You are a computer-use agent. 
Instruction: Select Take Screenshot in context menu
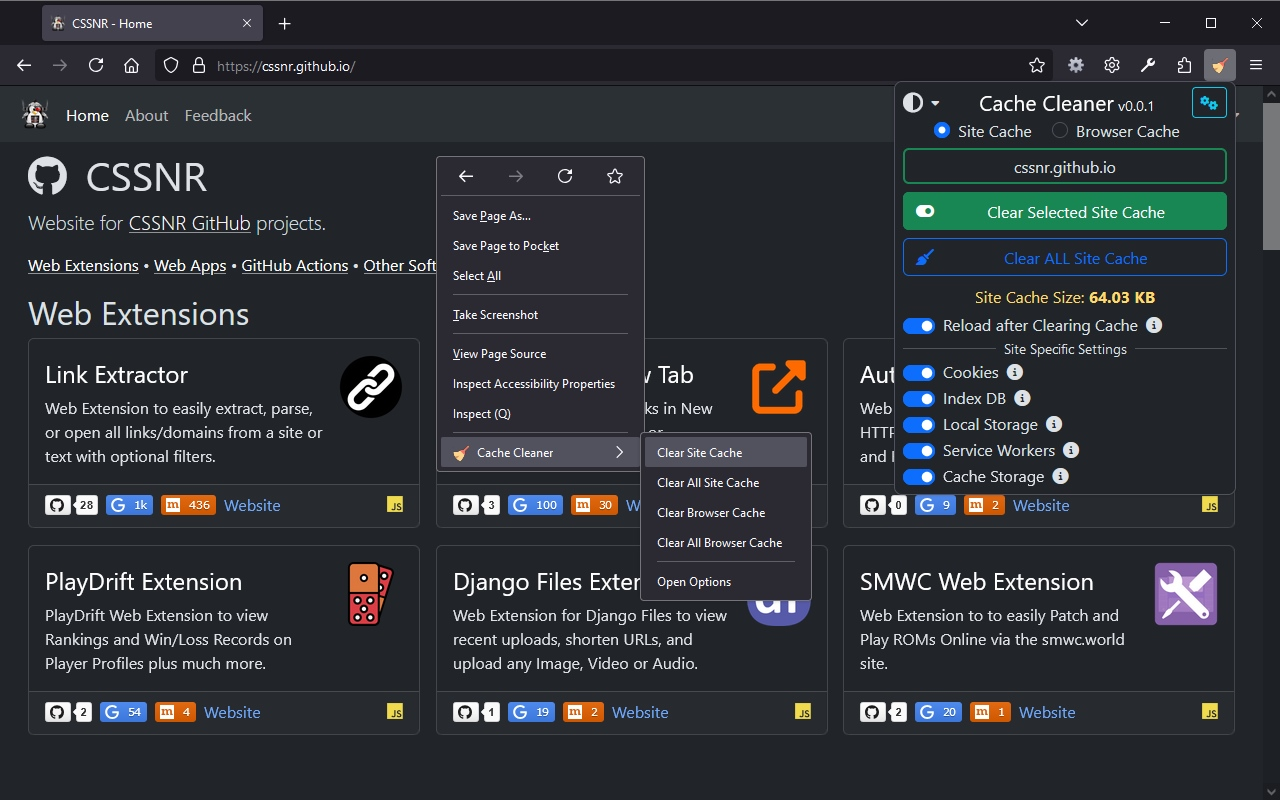point(540,315)
